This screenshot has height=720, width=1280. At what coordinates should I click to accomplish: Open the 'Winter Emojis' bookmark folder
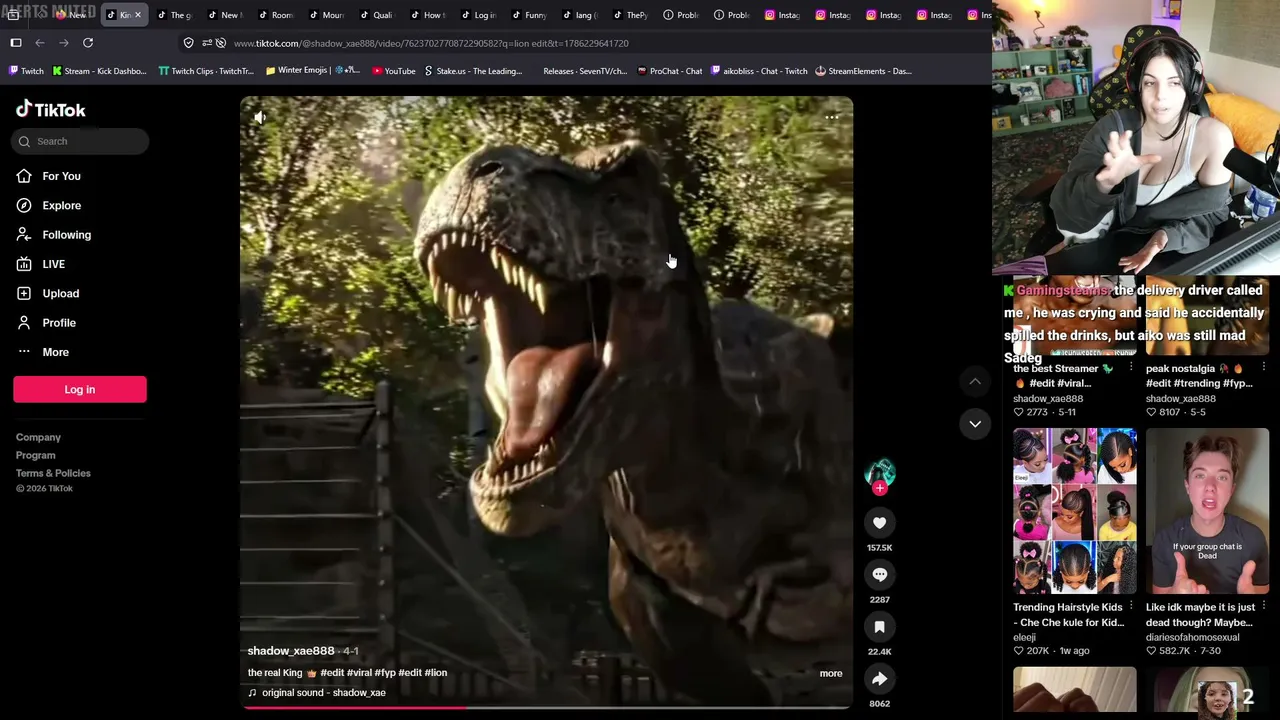pos(313,71)
